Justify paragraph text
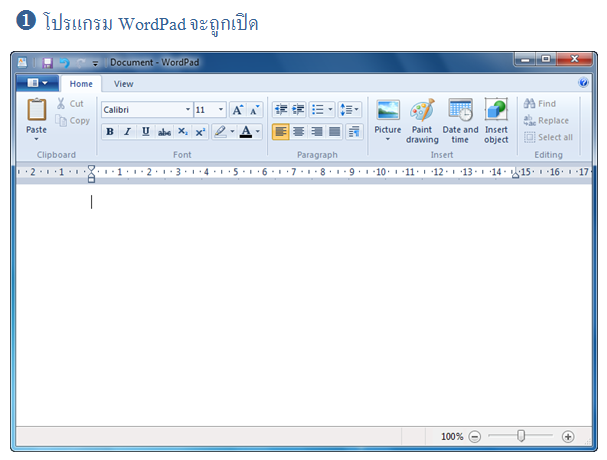 point(334,132)
